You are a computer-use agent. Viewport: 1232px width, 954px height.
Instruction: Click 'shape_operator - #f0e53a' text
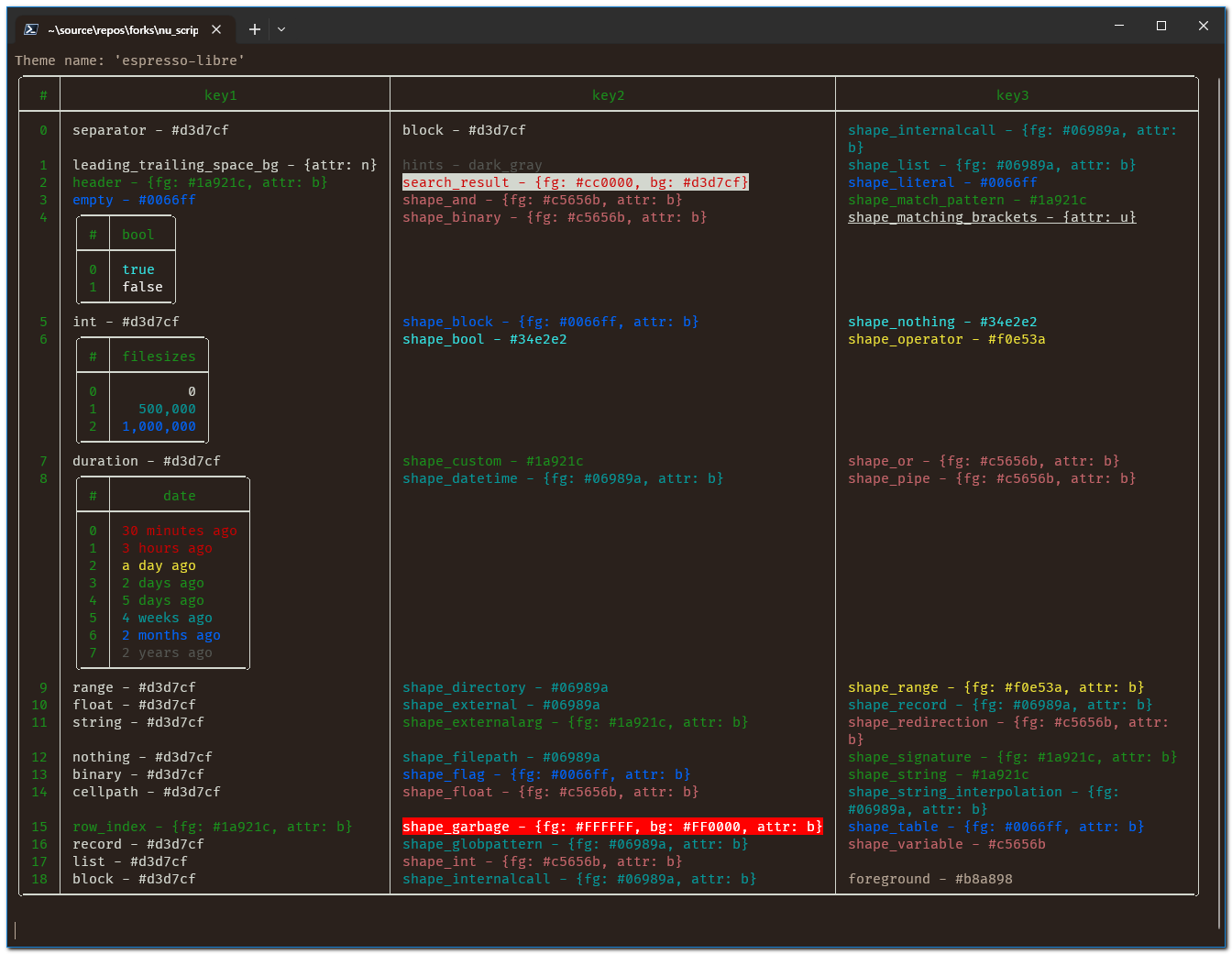click(x=947, y=339)
